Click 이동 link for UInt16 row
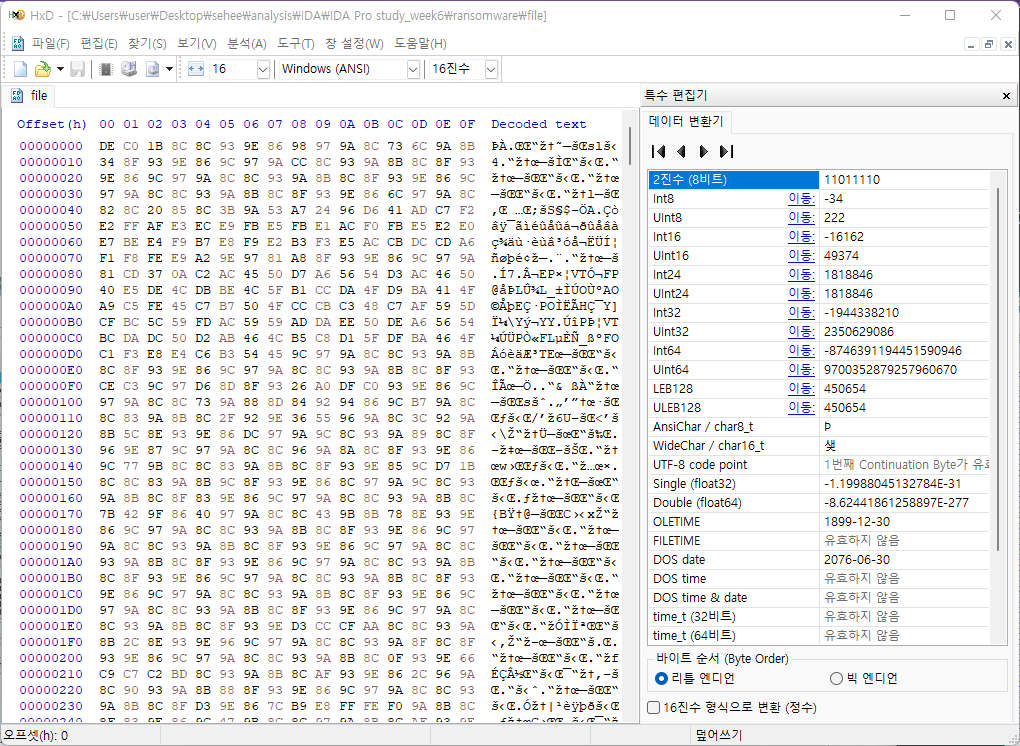The width and height of the screenshot is (1020, 746). (801, 256)
